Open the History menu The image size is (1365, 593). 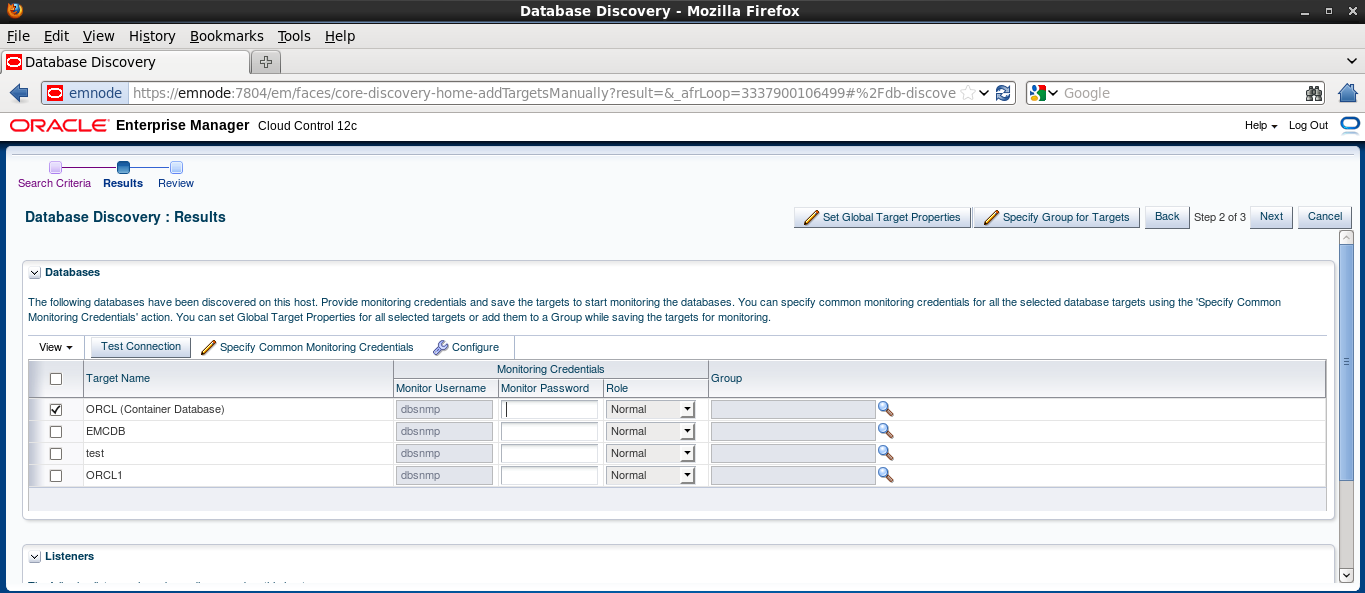point(152,36)
